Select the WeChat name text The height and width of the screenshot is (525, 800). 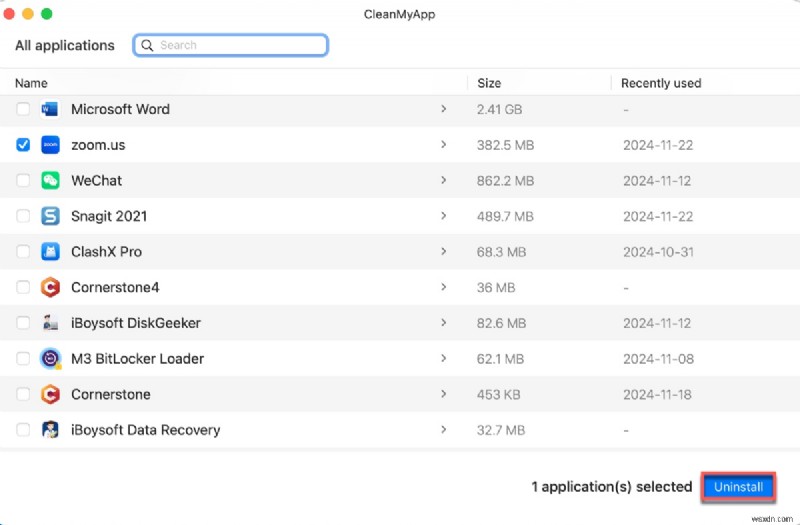point(96,181)
